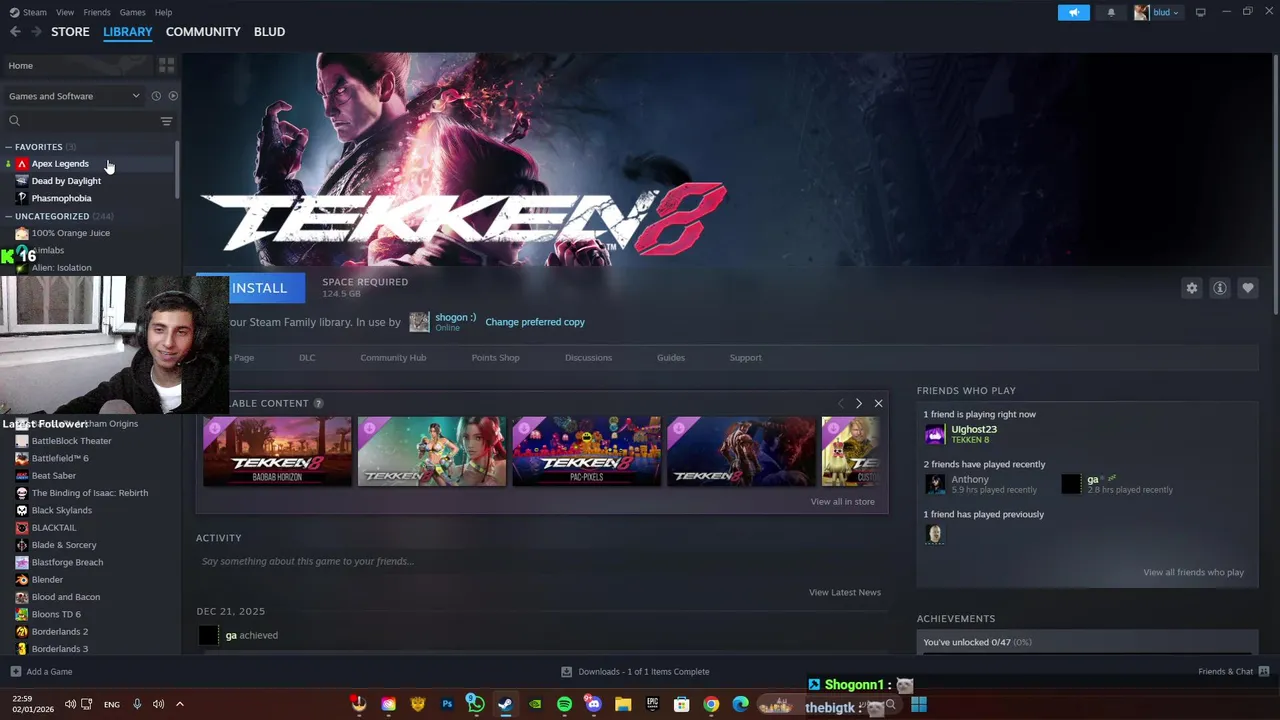Open the BLUD profile tab
The image size is (1280, 720).
pyautogui.click(x=269, y=32)
